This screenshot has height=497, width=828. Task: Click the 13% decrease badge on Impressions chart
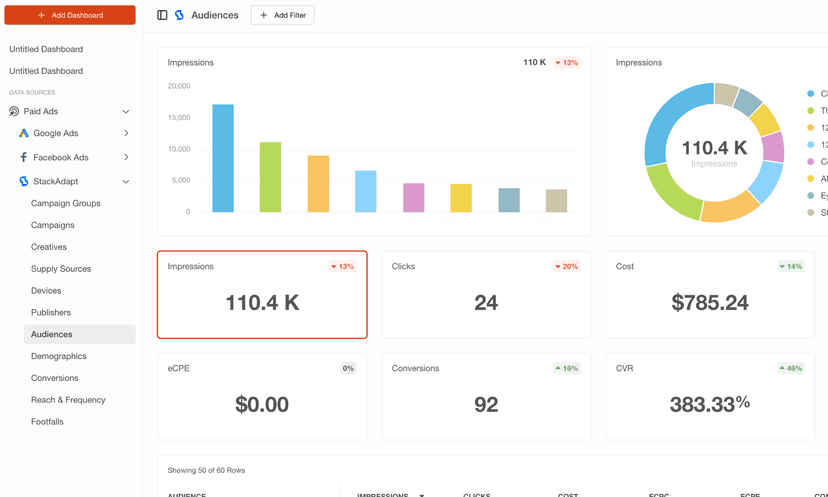(567, 63)
